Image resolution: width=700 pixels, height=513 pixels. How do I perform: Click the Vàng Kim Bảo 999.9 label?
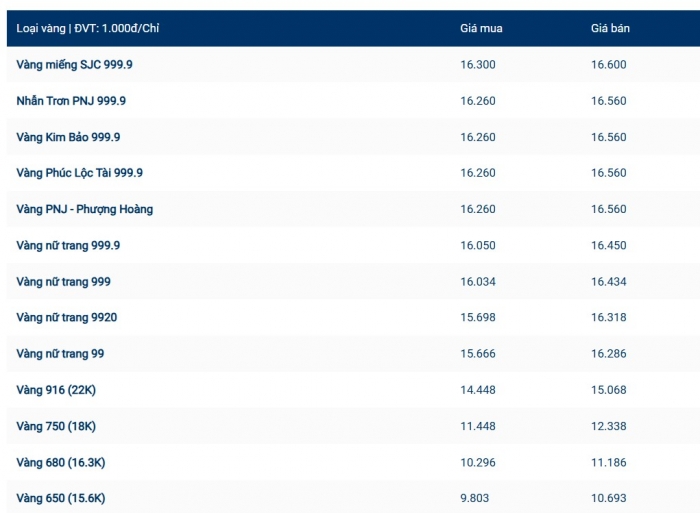(68, 137)
